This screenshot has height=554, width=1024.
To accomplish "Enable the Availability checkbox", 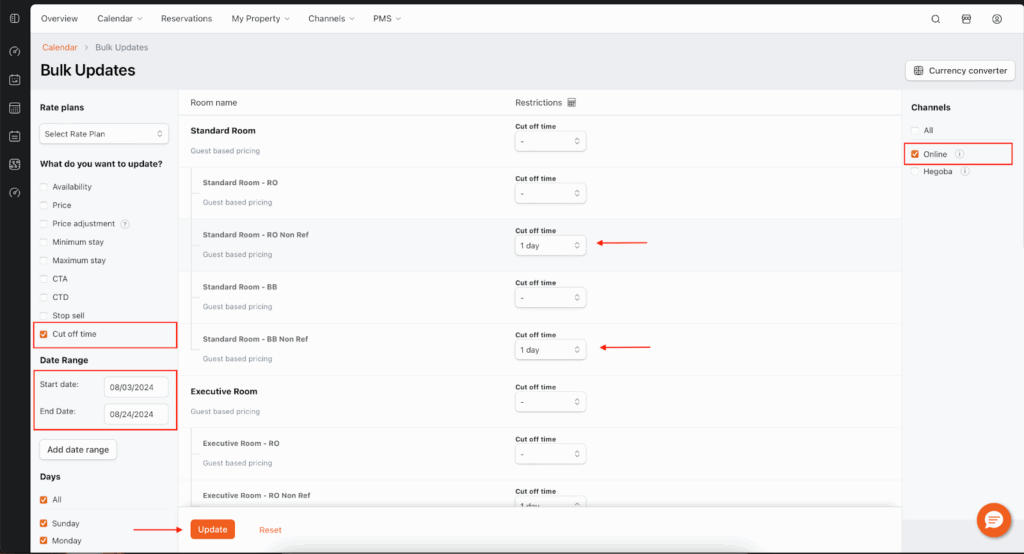I will pos(43,187).
